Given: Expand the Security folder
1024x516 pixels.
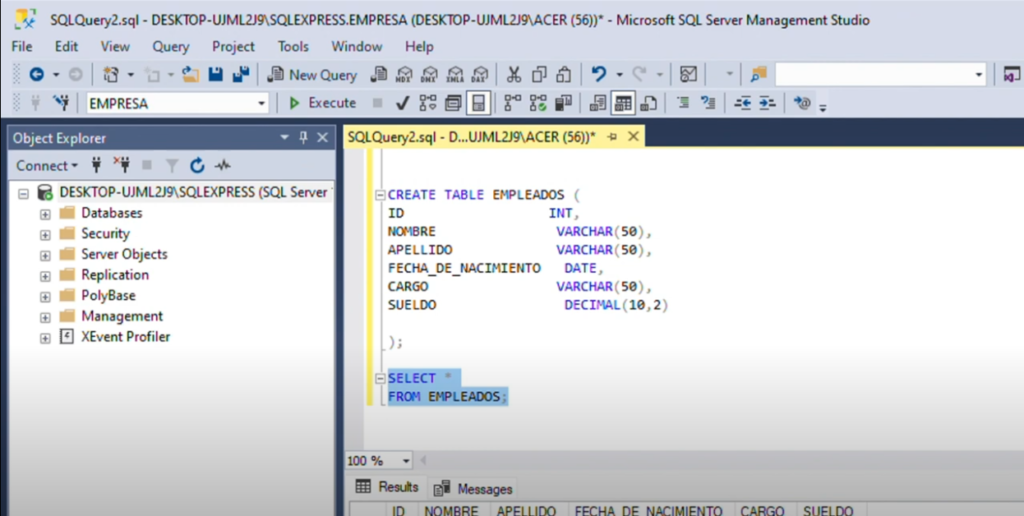Looking at the screenshot, I should (45, 234).
